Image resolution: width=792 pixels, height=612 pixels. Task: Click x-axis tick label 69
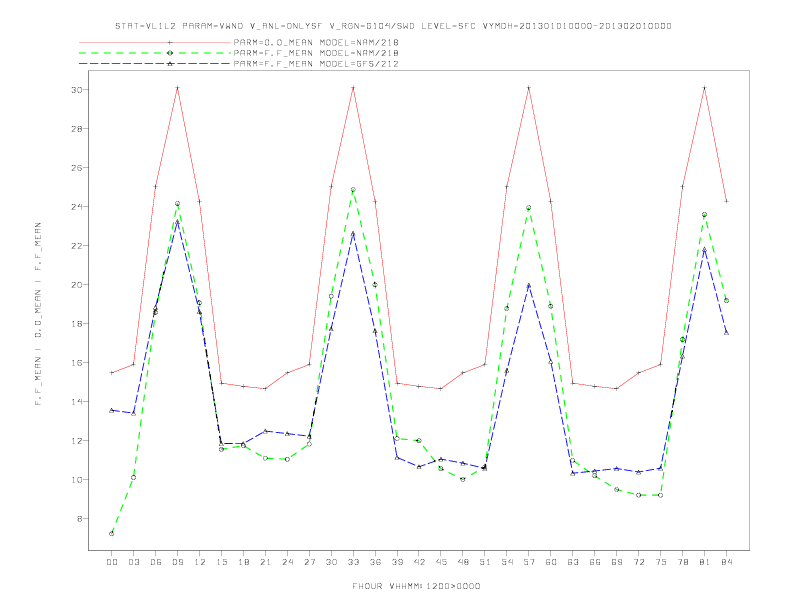coord(617,562)
